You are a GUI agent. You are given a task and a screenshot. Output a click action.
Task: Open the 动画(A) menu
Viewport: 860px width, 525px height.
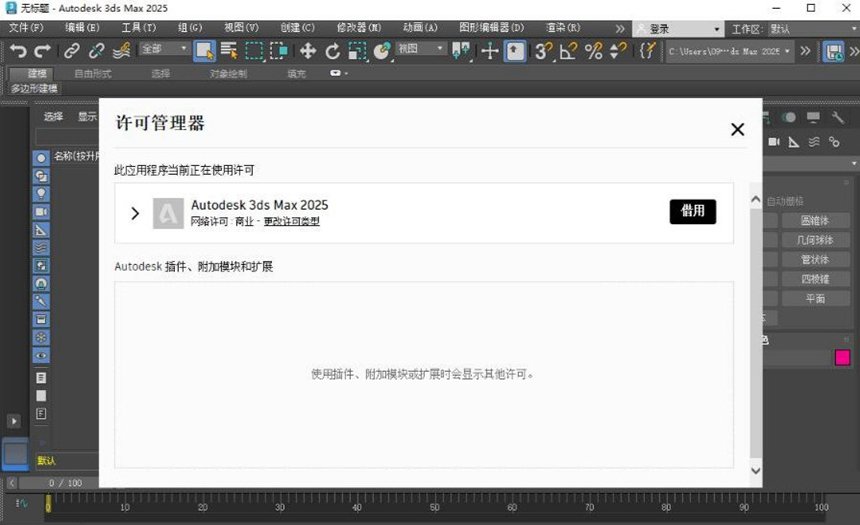click(x=420, y=27)
